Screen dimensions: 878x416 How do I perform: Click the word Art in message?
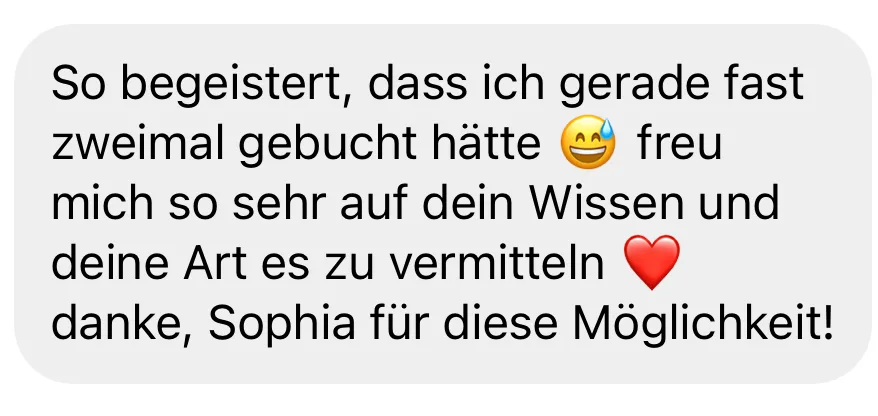215,263
